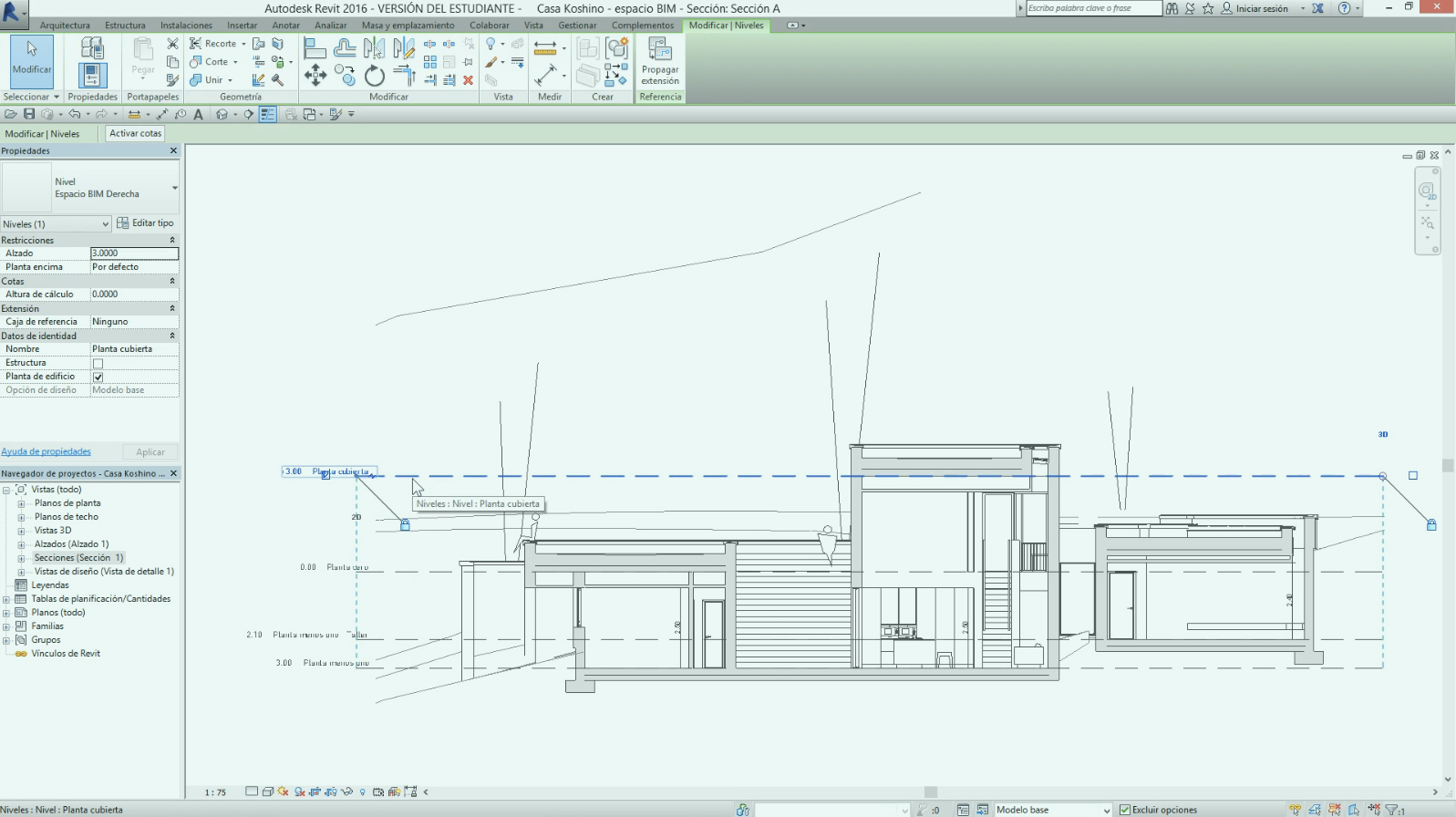Toggle the empty level bubble checkbox at right end

pos(1413,475)
